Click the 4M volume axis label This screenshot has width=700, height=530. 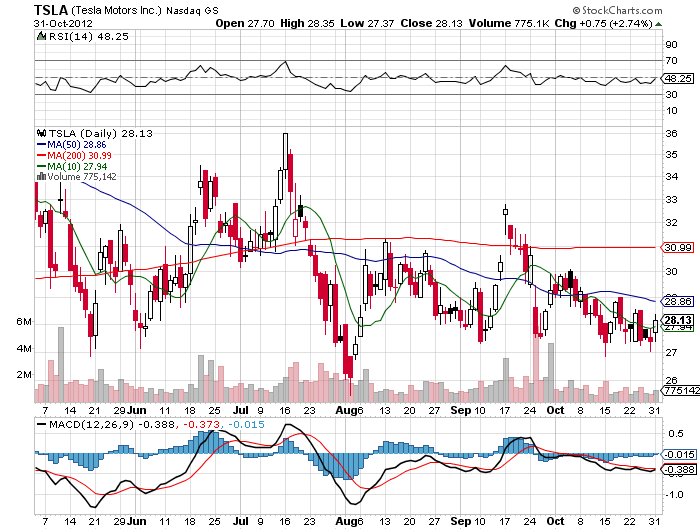[24, 348]
